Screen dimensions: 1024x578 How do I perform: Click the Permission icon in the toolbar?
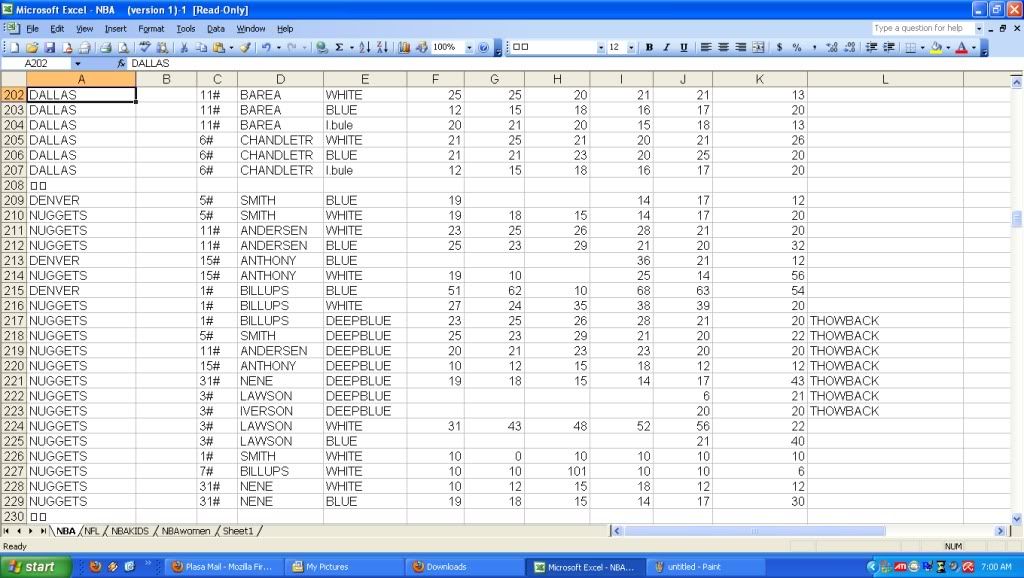(x=67, y=47)
